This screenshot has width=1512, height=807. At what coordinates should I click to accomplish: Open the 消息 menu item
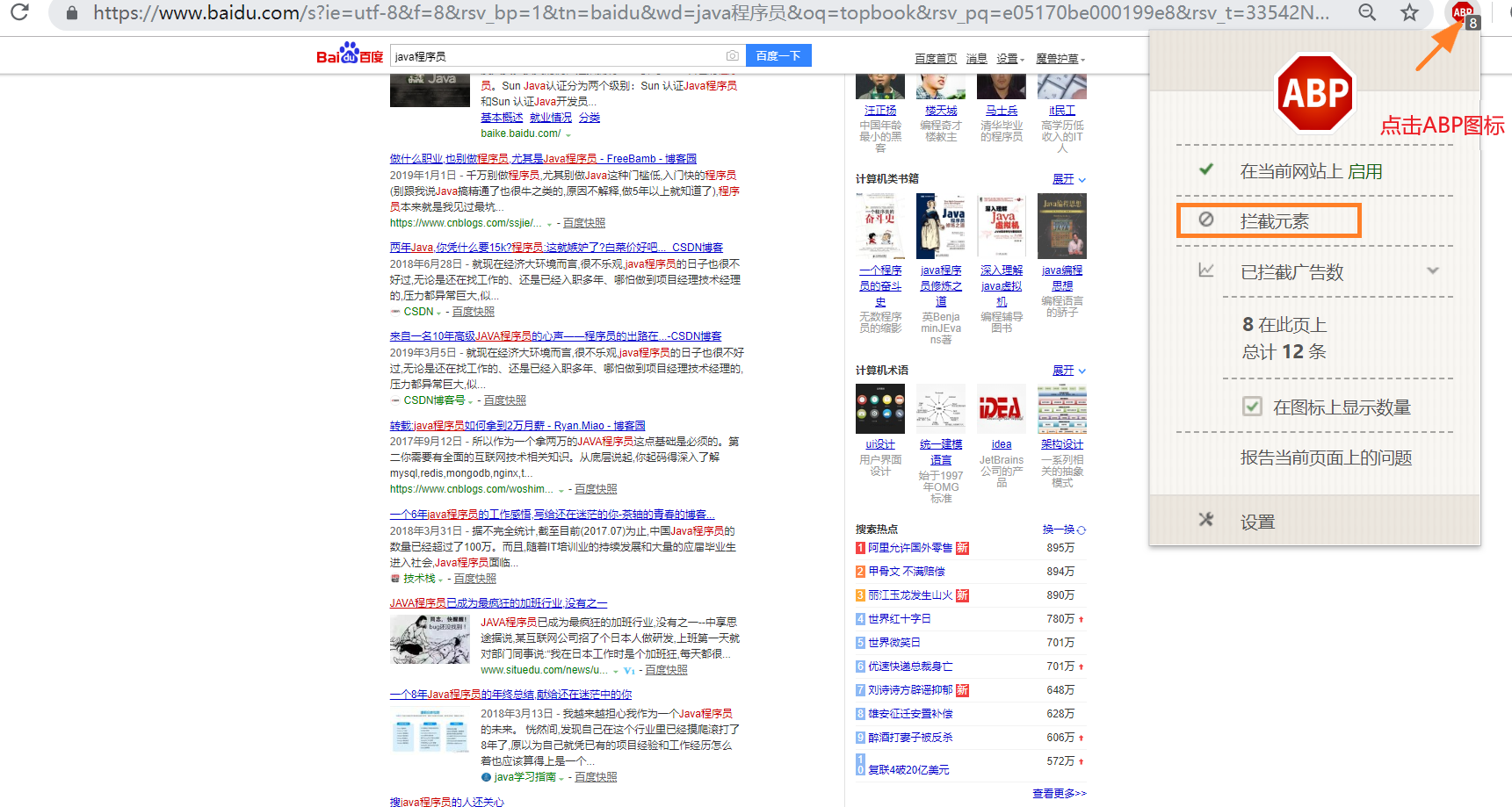click(x=976, y=58)
